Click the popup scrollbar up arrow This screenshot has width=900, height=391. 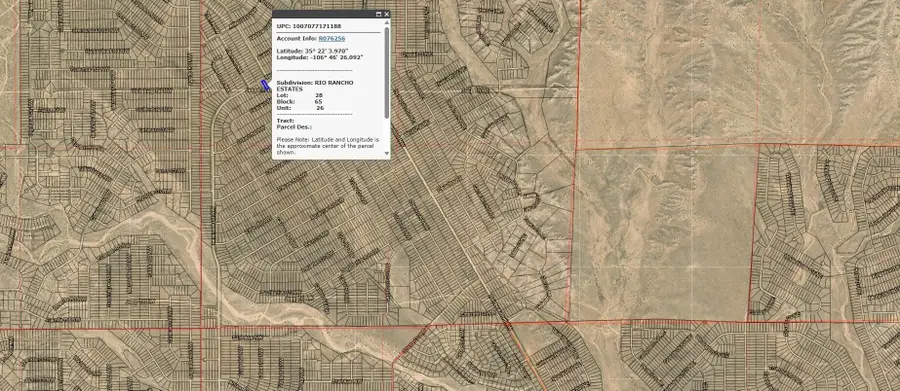(x=386, y=24)
